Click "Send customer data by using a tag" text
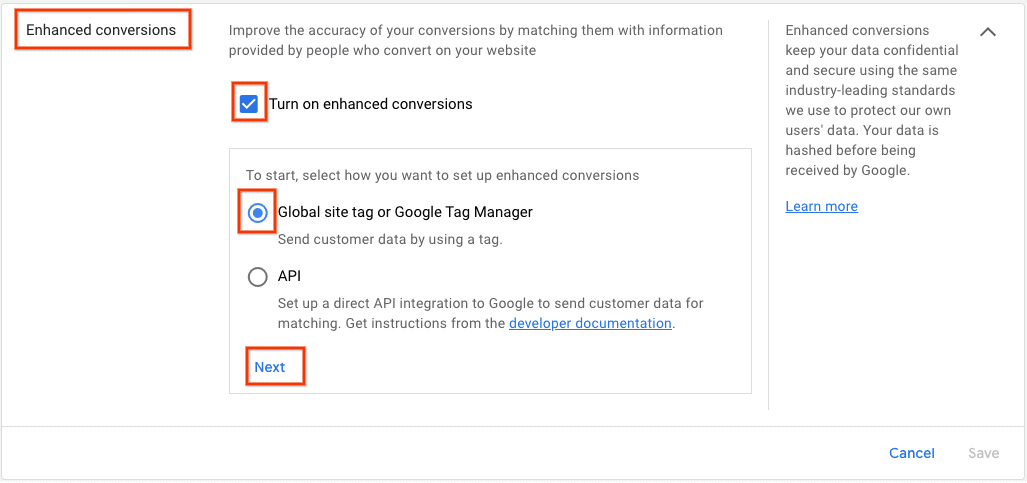 pyautogui.click(x=390, y=239)
